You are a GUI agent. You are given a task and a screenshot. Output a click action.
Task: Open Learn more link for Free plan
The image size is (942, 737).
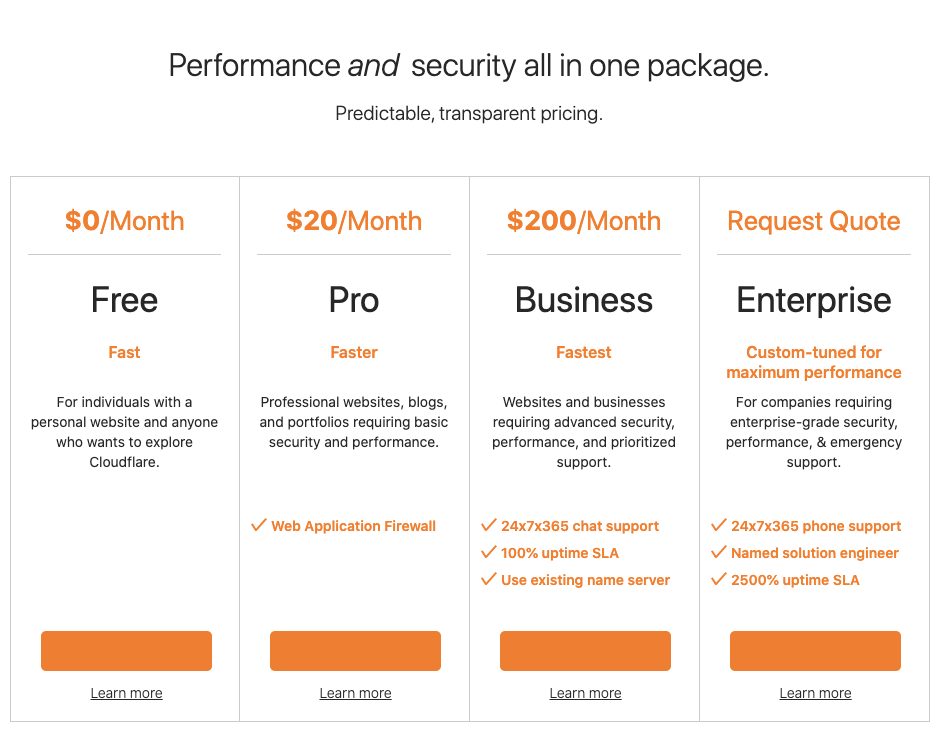(x=126, y=693)
